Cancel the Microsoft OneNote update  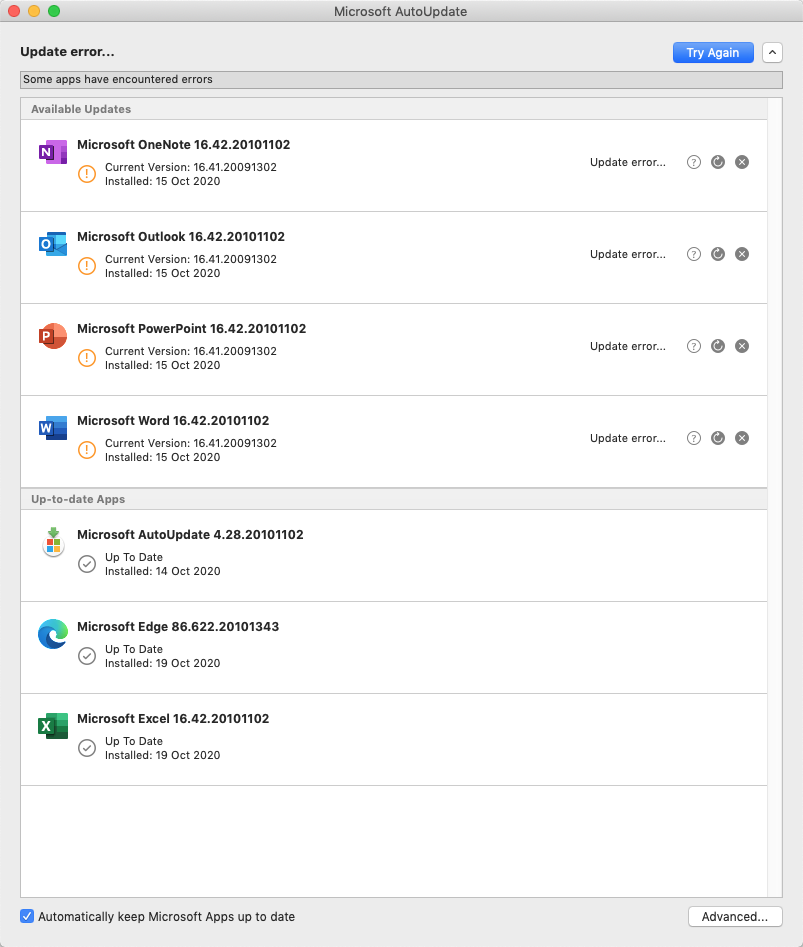(742, 162)
